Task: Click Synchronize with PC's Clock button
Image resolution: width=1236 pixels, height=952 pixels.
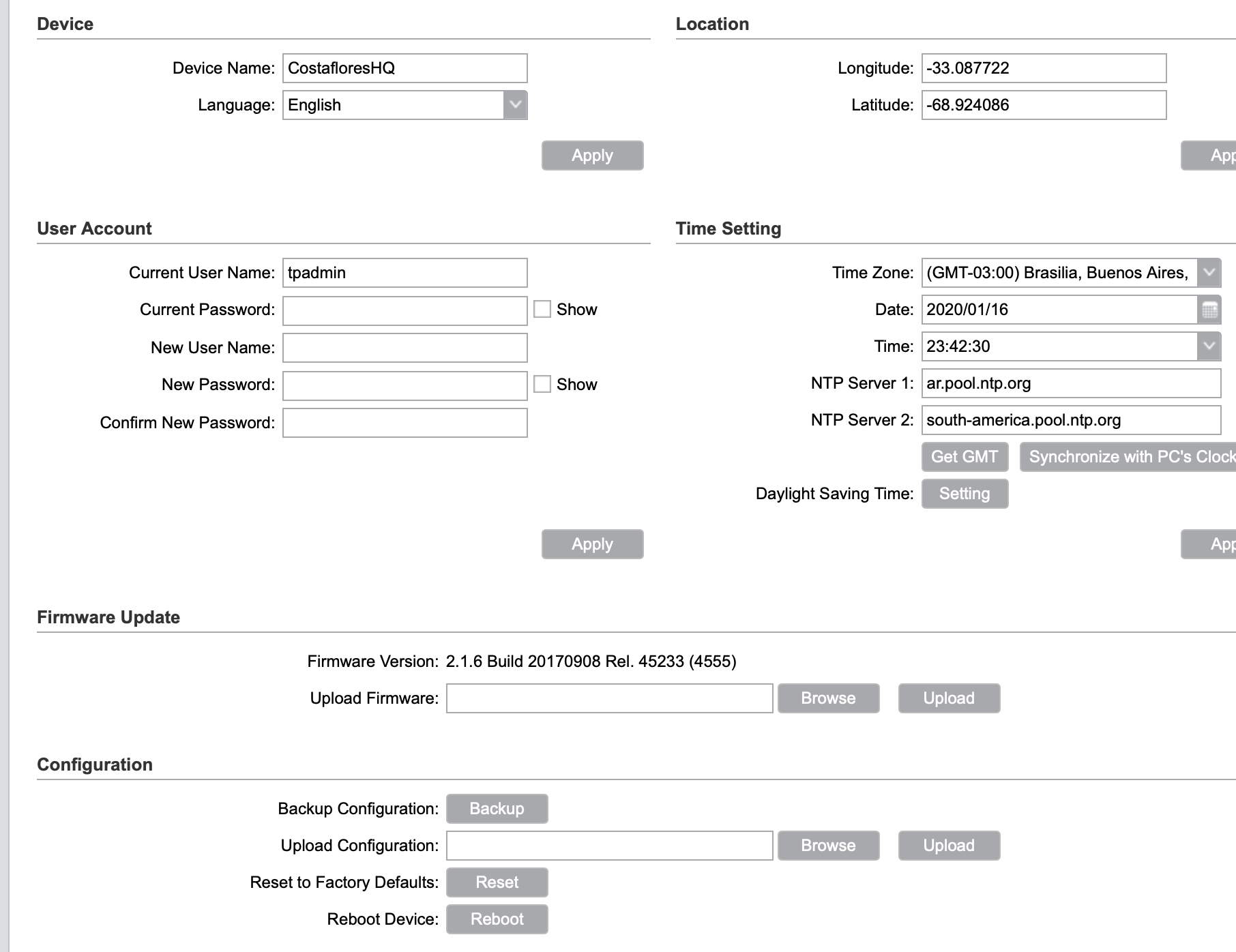Action: tap(1128, 457)
